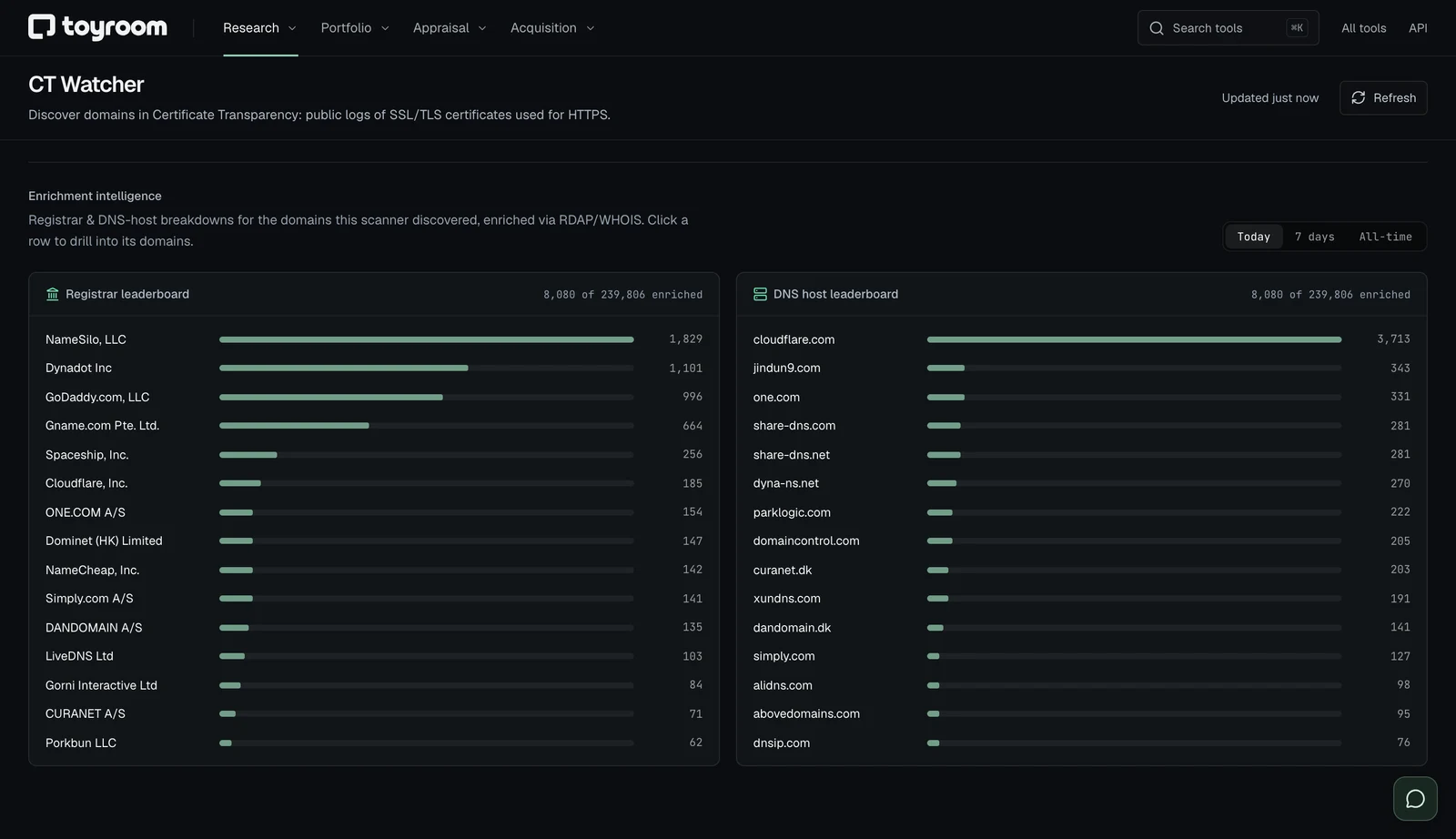Image resolution: width=1456 pixels, height=839 pixels.
Task: Drill into GoDaddy.com, LLC row
Action: pos(374,397)
